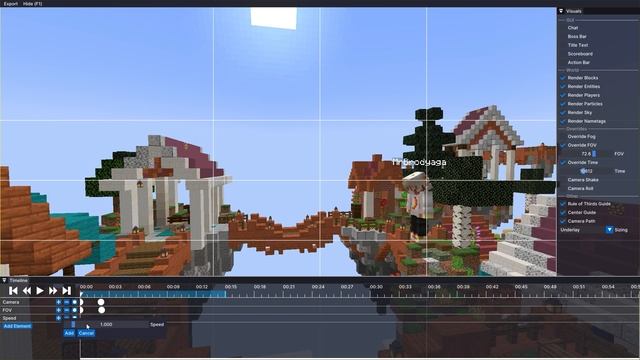Uncheck Render Entities
The height and width of the screenshot is (360, 640).
[x=562, y=87]
